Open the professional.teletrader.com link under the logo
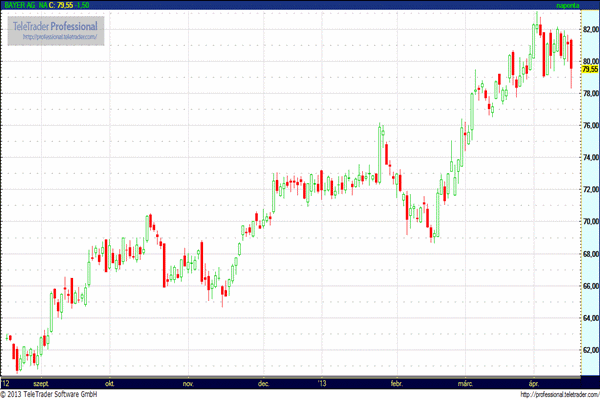 pyautogui.click(x=58, y=37)
